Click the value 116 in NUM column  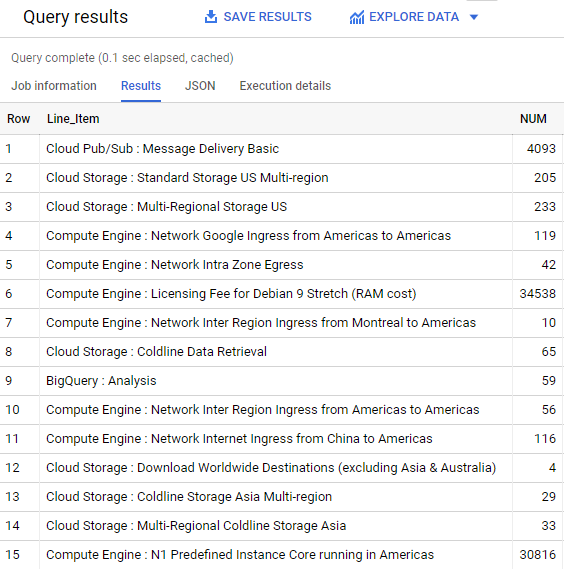545,439
